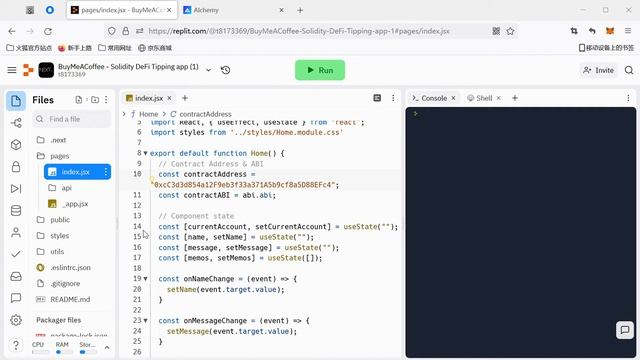Create a new folder in Files panel

[95, 100]
